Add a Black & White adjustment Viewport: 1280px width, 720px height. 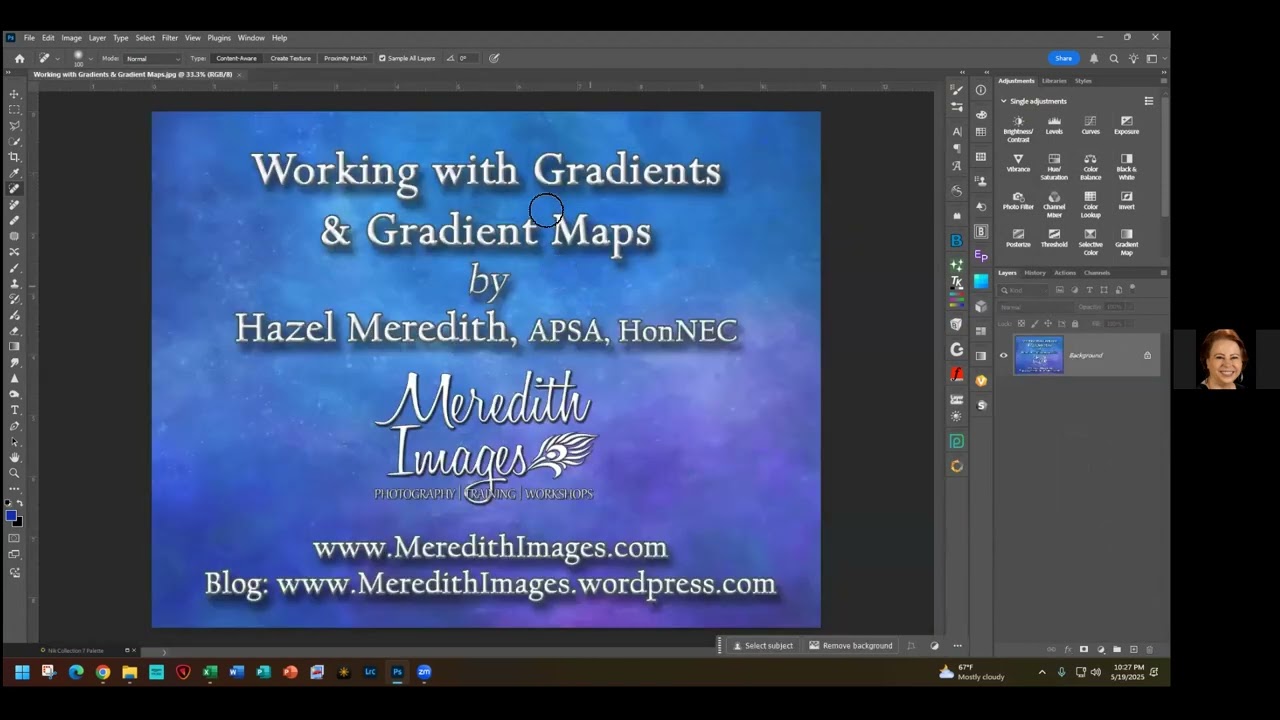pyautogui.click(x=1126, y=167)
